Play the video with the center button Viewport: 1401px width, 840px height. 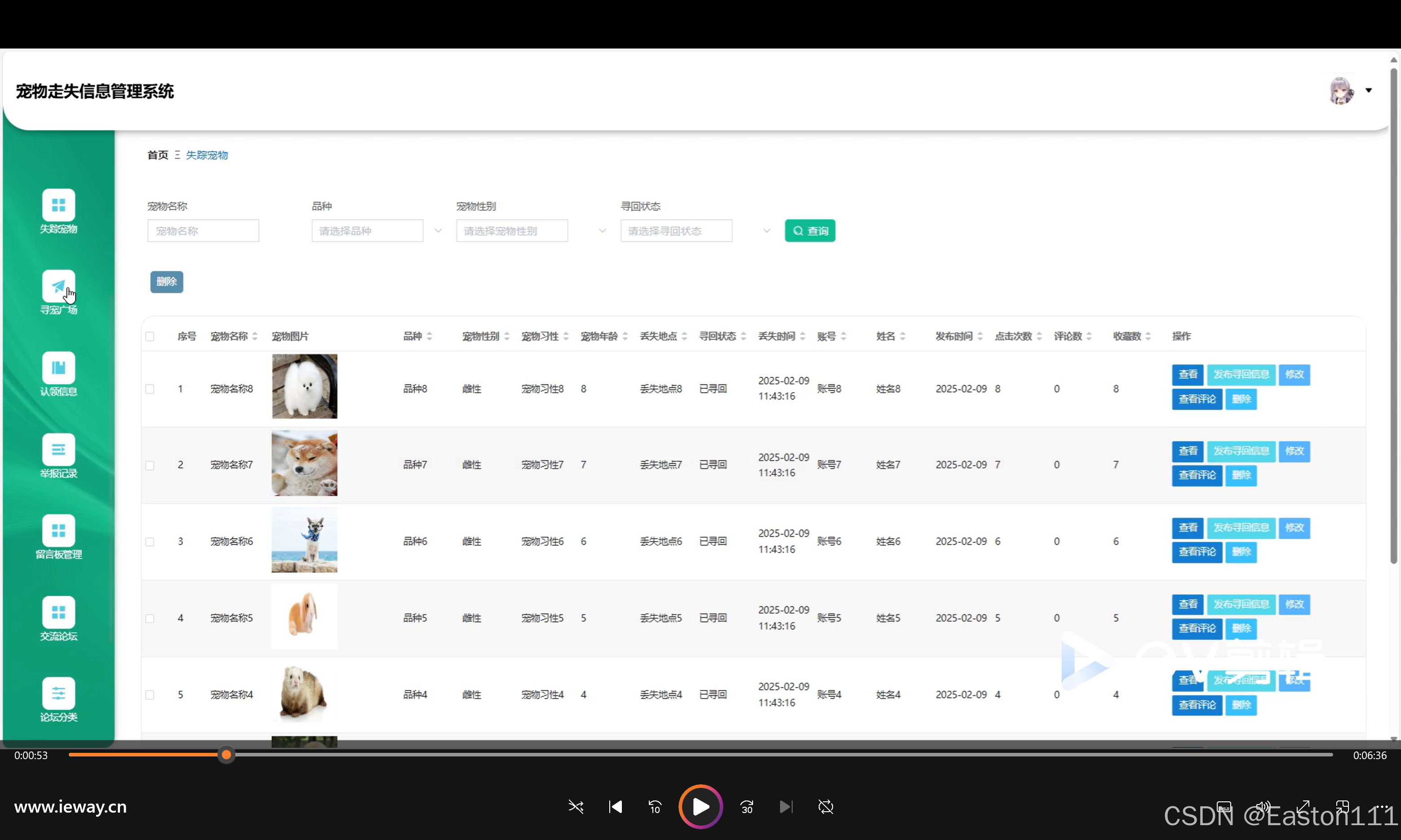click(x=701, y=807)
